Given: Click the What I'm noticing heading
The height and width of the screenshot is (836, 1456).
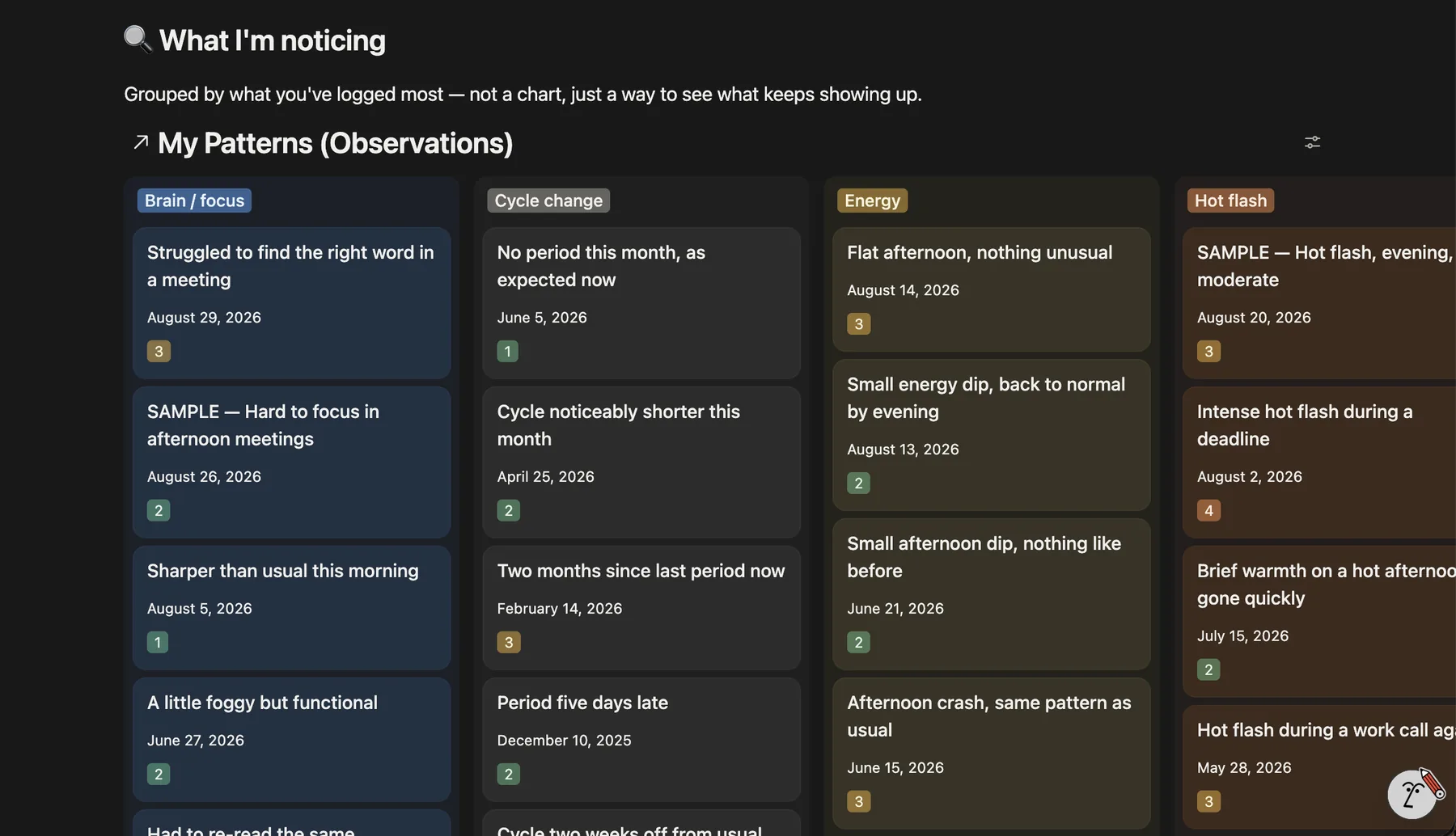Looking at the screenshot, I should [x=273, y=40].
